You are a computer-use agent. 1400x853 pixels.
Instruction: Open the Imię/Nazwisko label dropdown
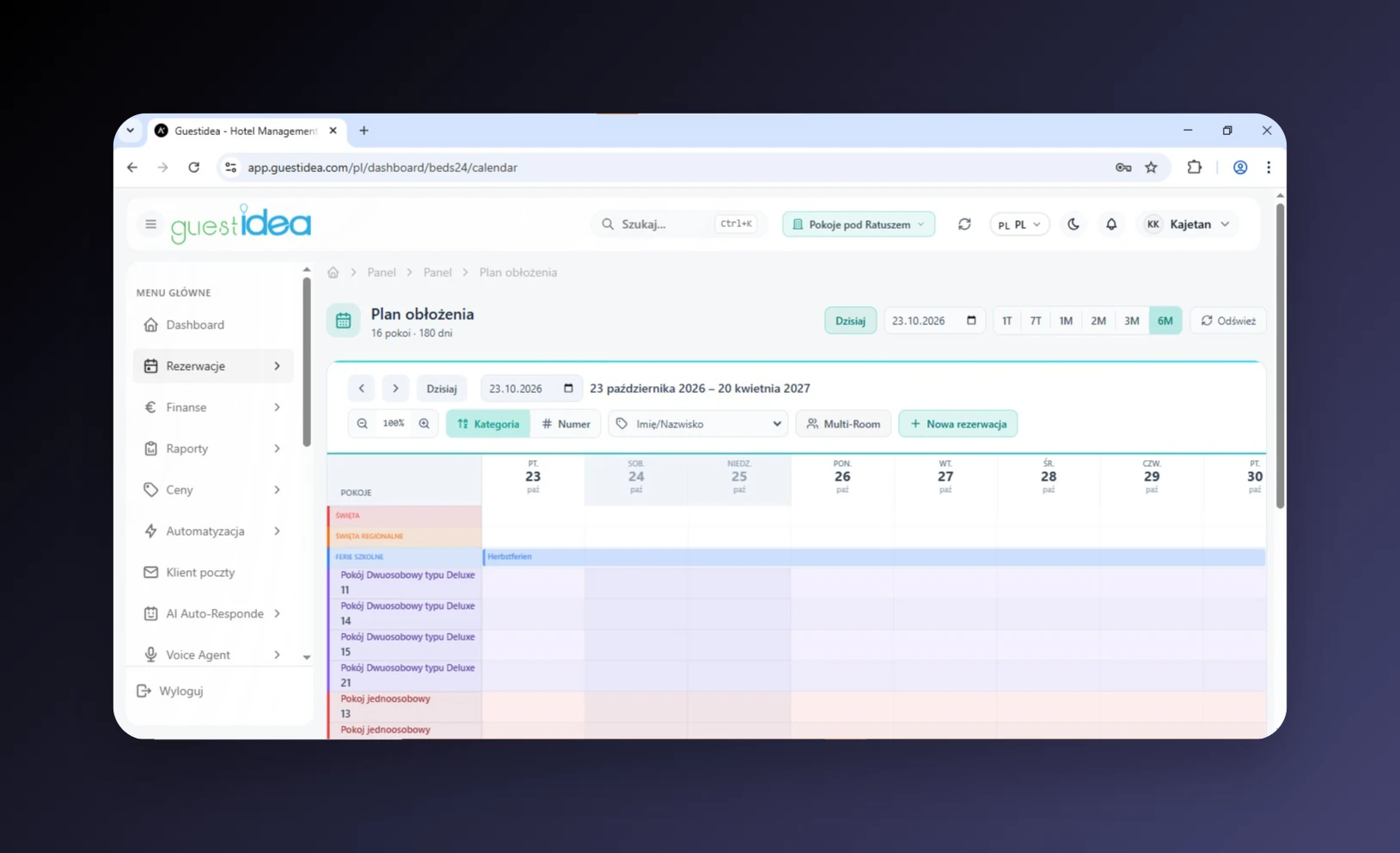(x=700, y=424)
